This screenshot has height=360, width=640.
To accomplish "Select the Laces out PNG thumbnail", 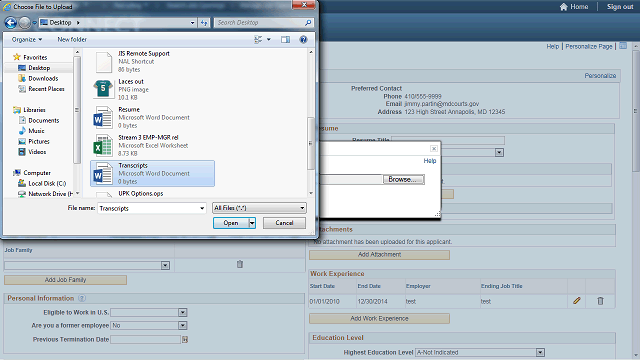I will tap(103, 89).
